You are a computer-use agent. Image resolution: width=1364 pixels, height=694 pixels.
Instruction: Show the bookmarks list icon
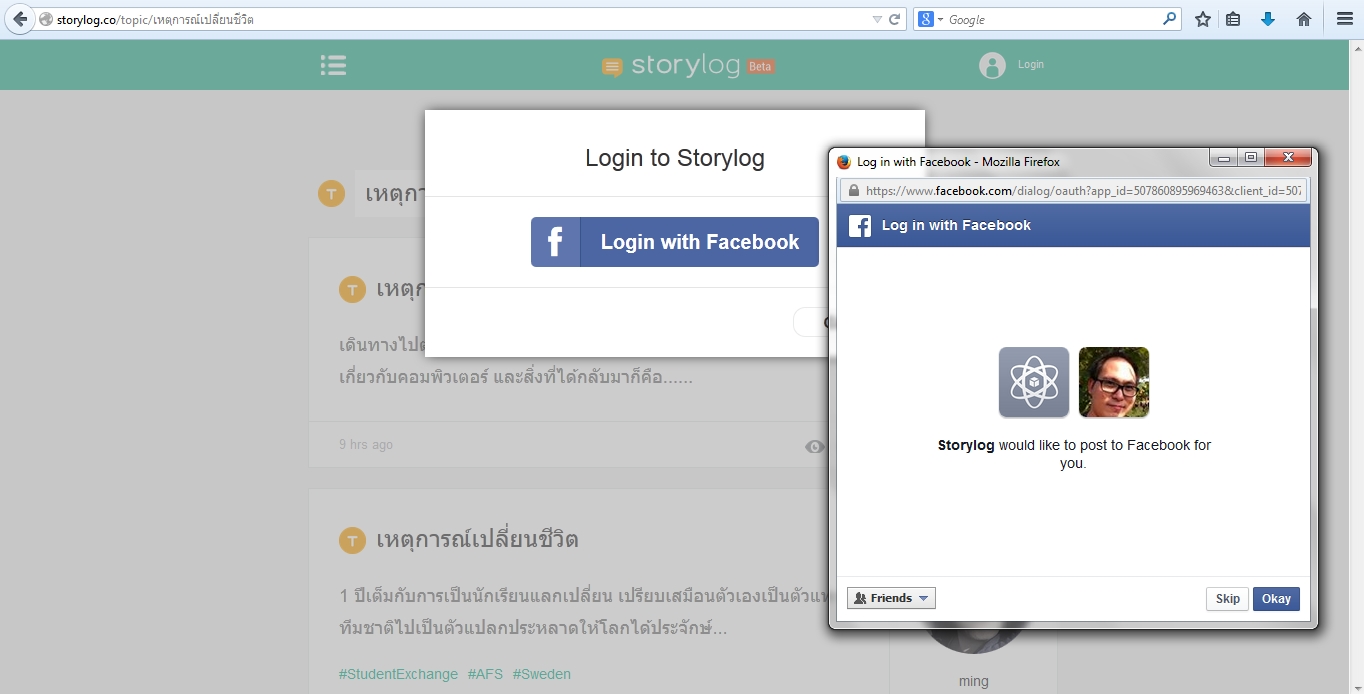1233,19
